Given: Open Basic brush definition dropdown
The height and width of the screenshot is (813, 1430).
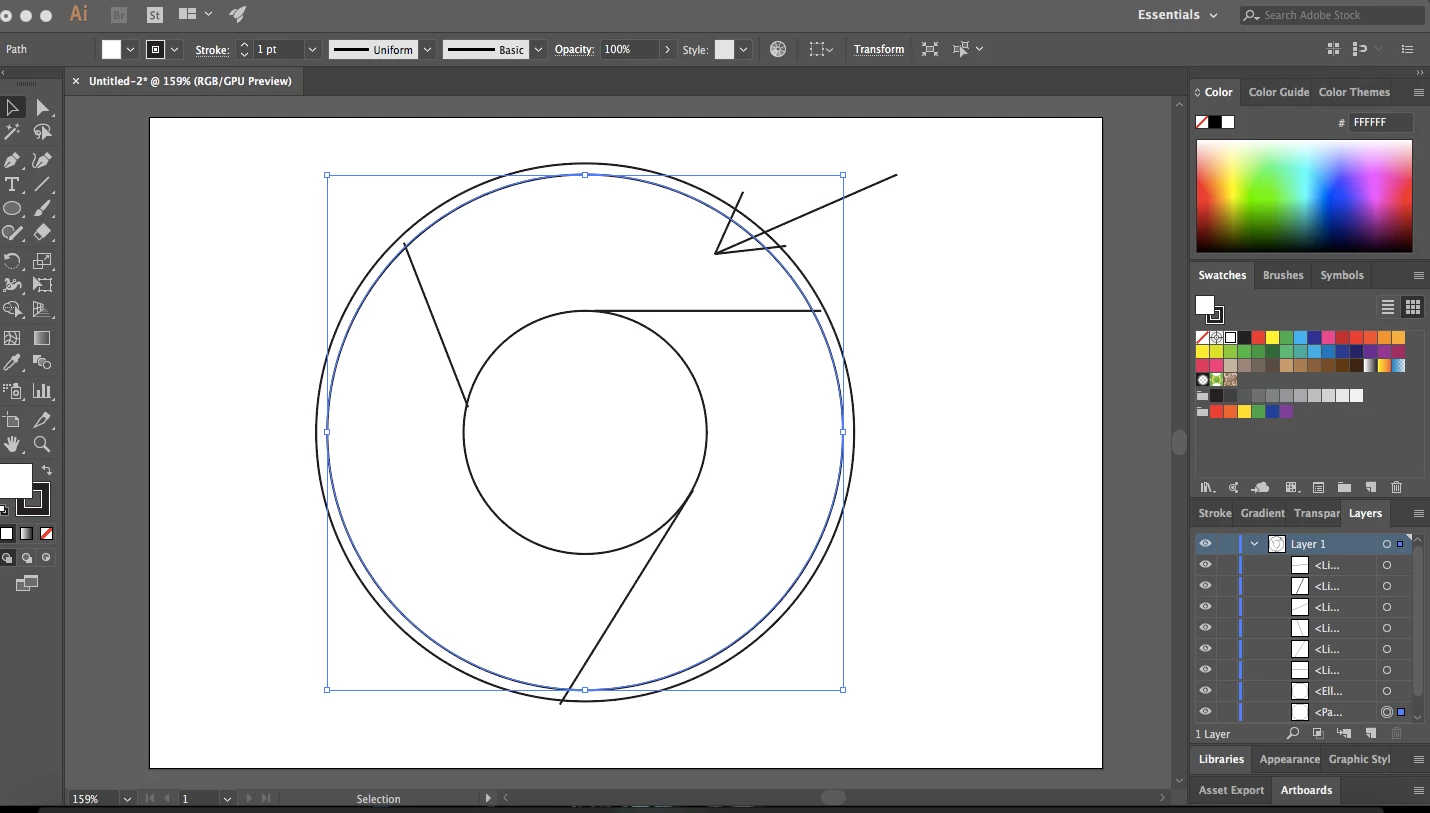Looking at the screenshot, I should tap(538, 49).
